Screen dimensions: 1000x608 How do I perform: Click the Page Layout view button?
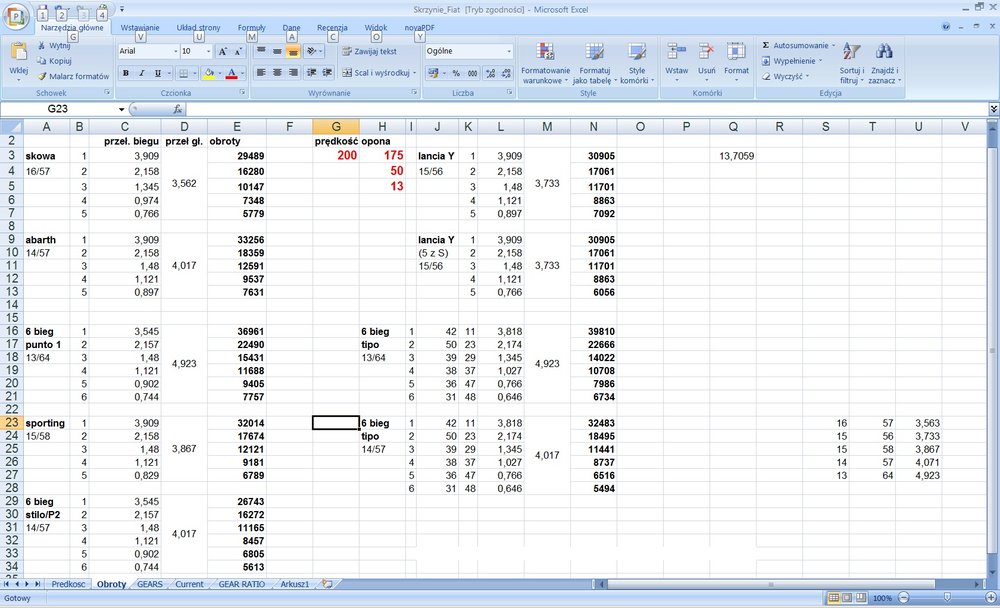pos(846,598)
